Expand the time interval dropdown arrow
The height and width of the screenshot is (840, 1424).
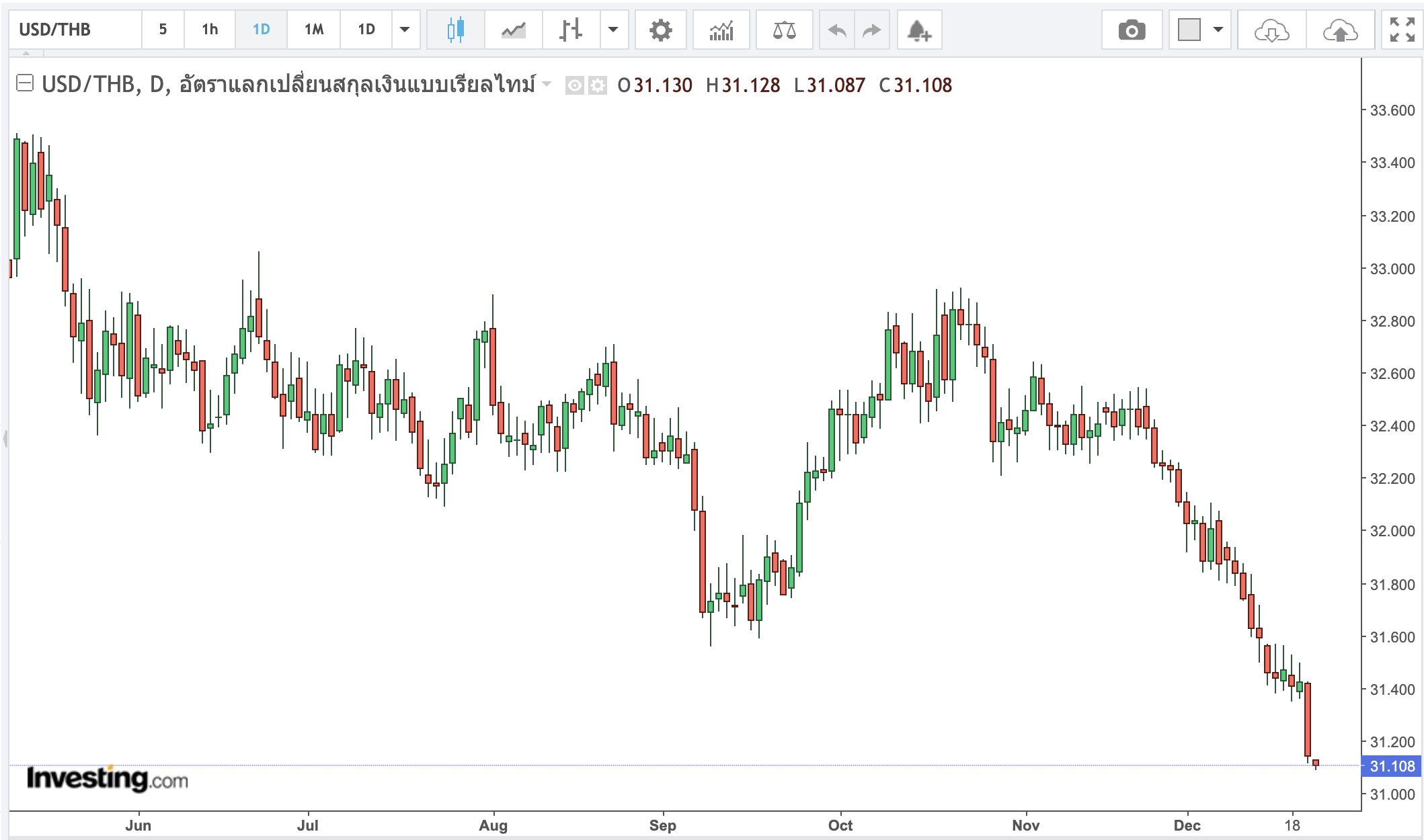pyautogui.click(x=405, y=30)
